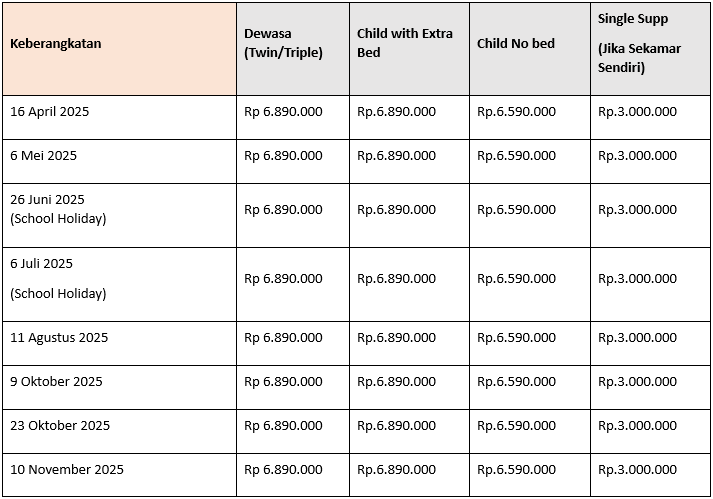Select Child No bed price for 6 Mei

516,156
